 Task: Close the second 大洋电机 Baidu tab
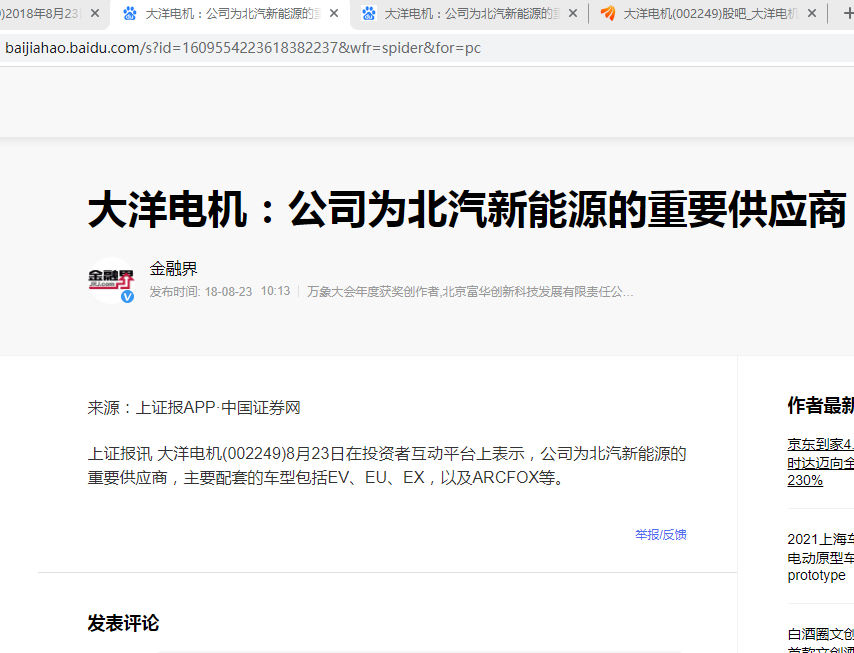(x=572, y=14)
